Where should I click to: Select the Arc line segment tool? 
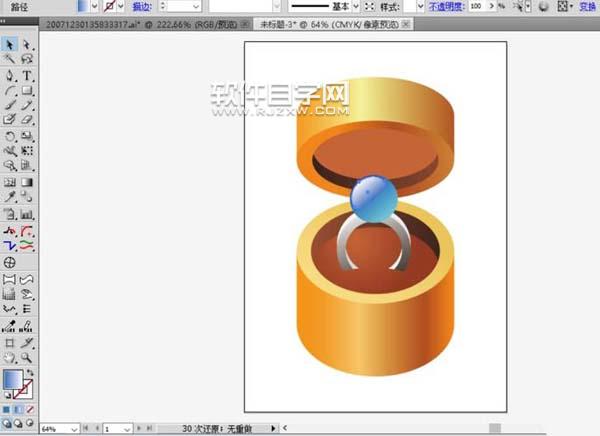pos(10,91)
